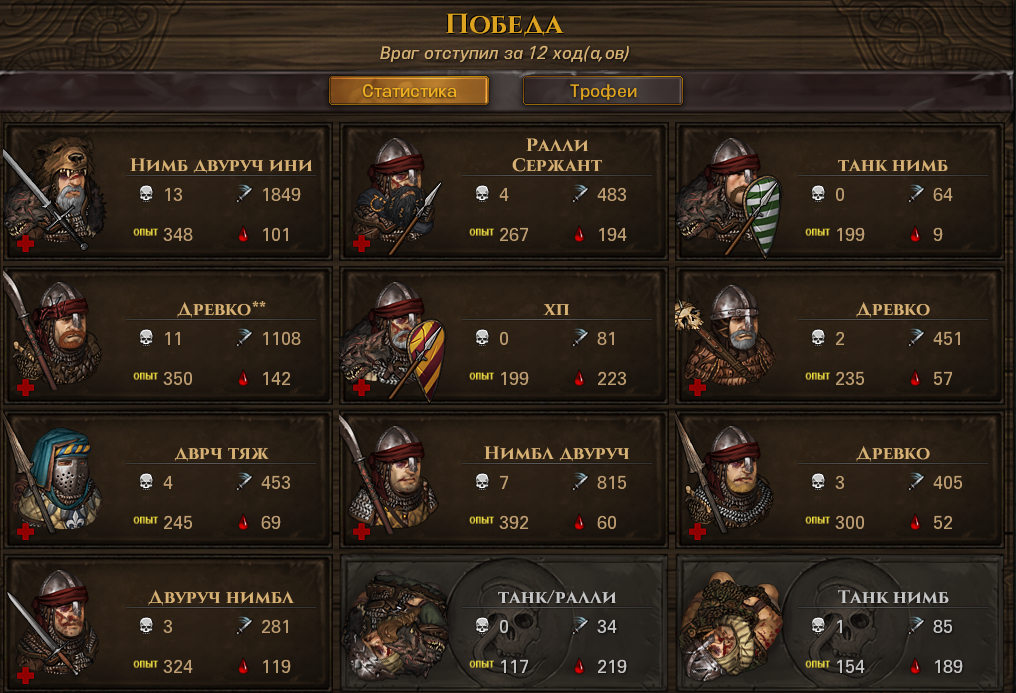
Task: Click the skull kills icon for Нимб двуруч ини
Action: point(146,194)
